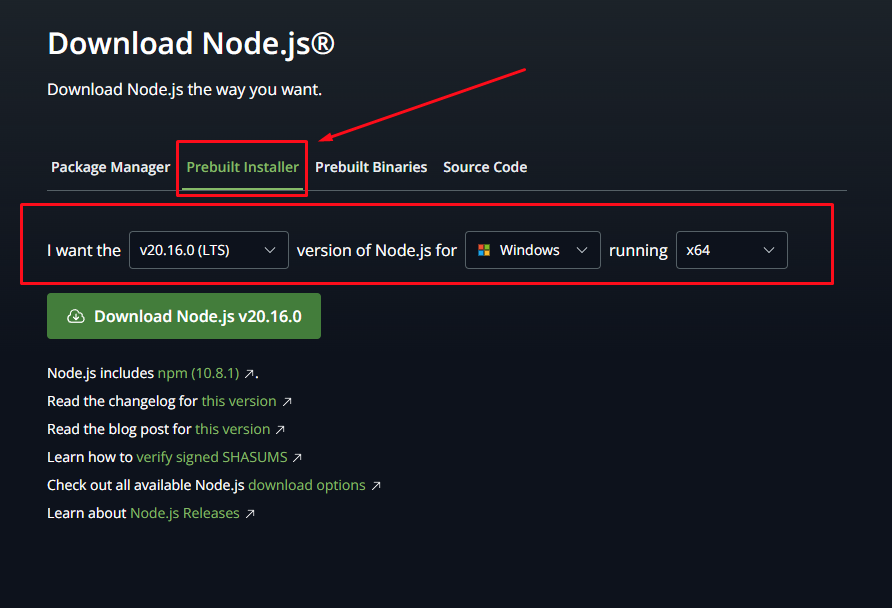Open the x64 architecture dropdown
Viewport: 892px width, 608px height.
coord(732,250)
